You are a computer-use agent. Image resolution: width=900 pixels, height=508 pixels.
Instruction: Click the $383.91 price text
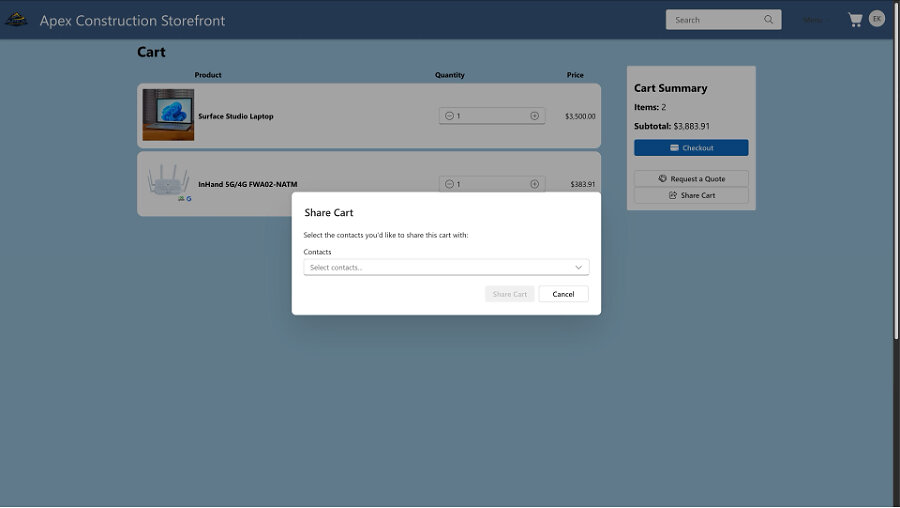tap(583, 184)
